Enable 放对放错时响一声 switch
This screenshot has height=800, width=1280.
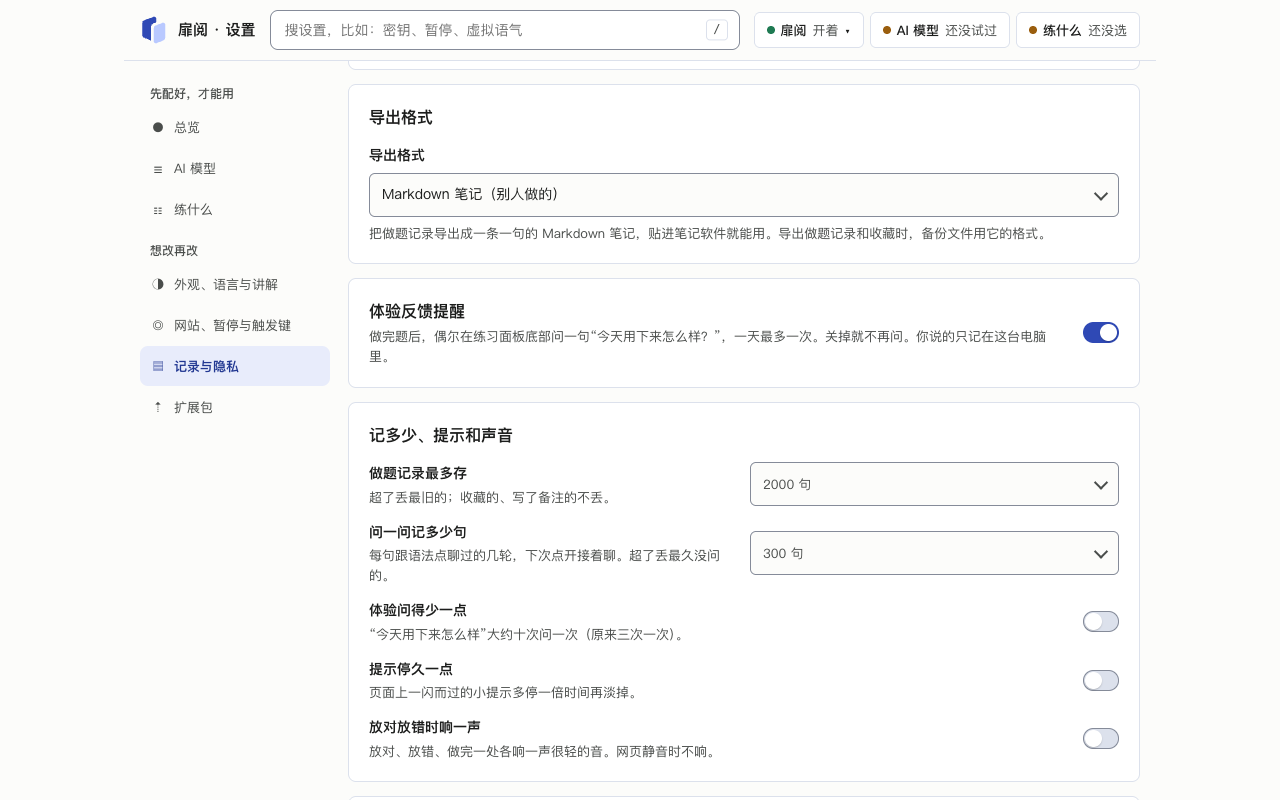[1101, 739]
